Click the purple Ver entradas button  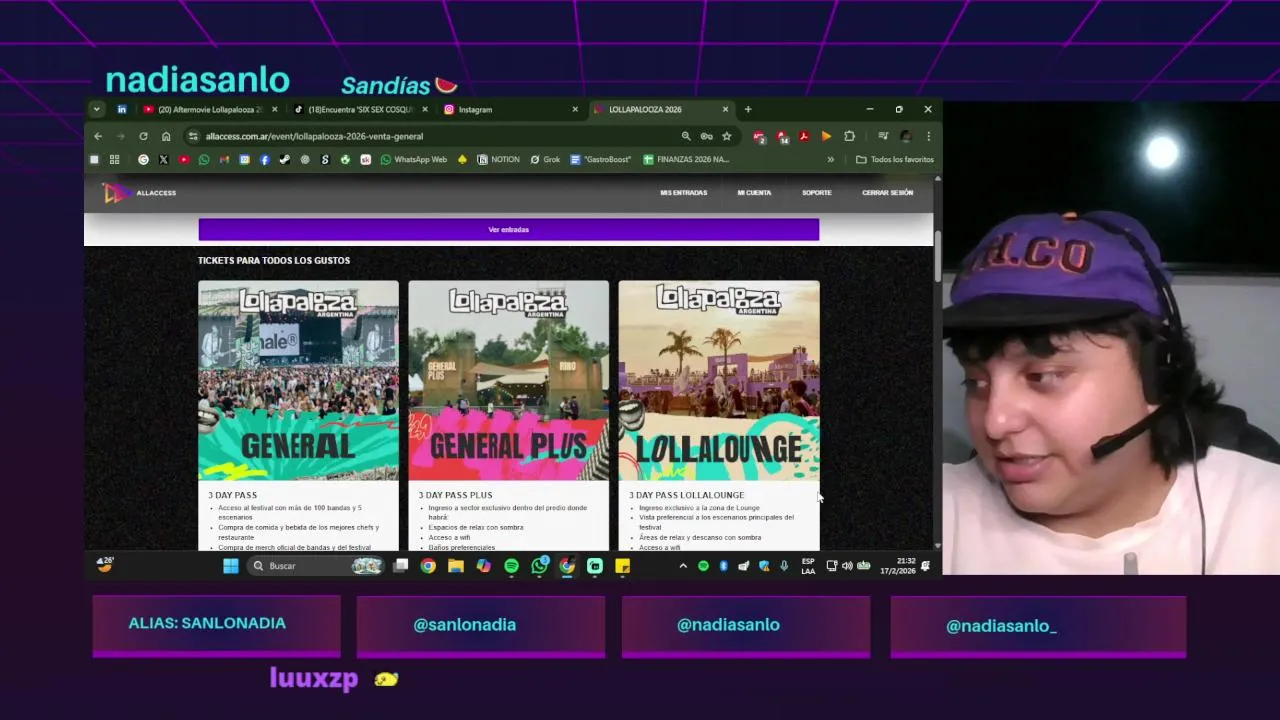508,230
